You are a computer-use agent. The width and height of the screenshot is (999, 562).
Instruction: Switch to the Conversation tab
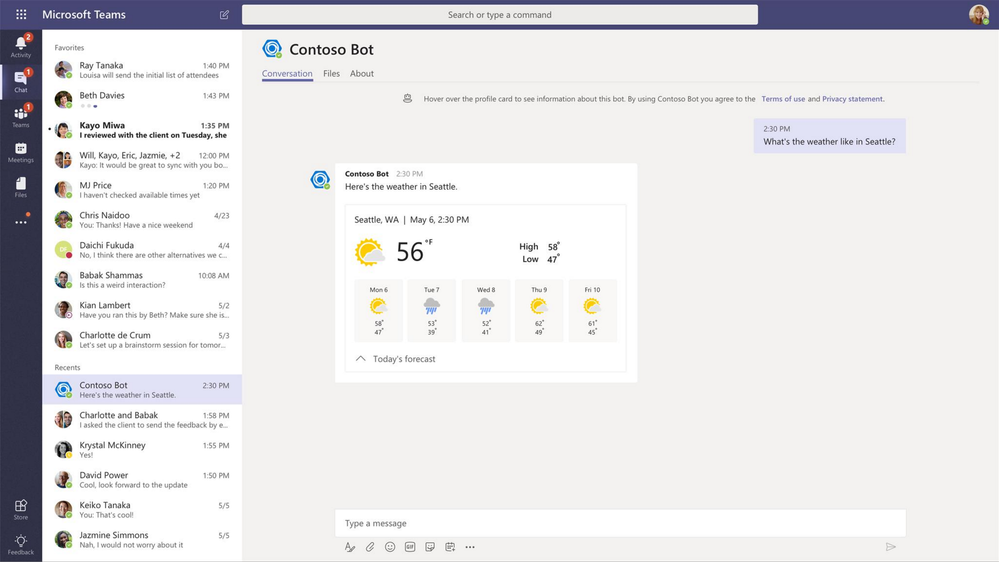[x=287, y=74]
